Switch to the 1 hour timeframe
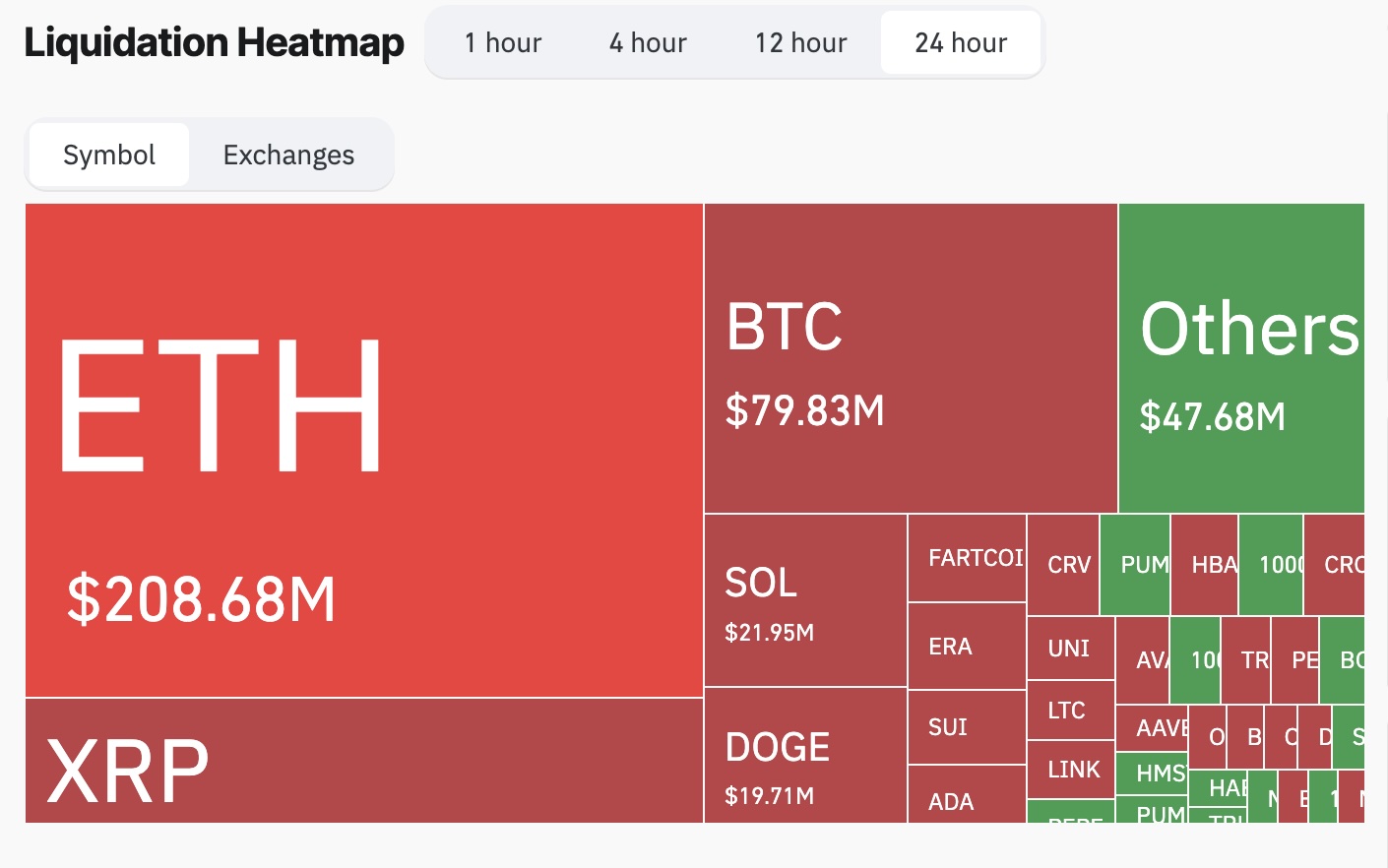 point(503,42)
